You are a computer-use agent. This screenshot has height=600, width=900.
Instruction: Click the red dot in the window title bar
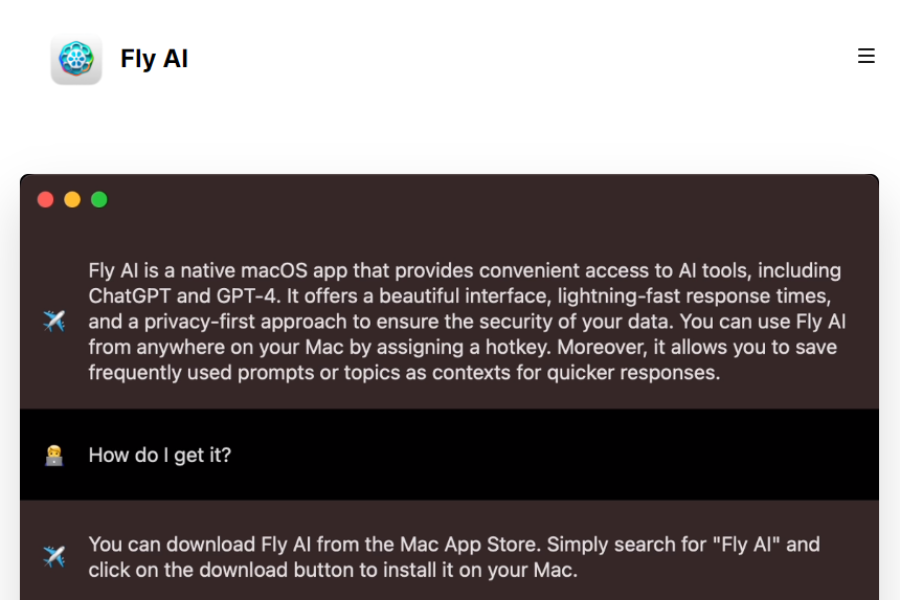pos(45,199)
